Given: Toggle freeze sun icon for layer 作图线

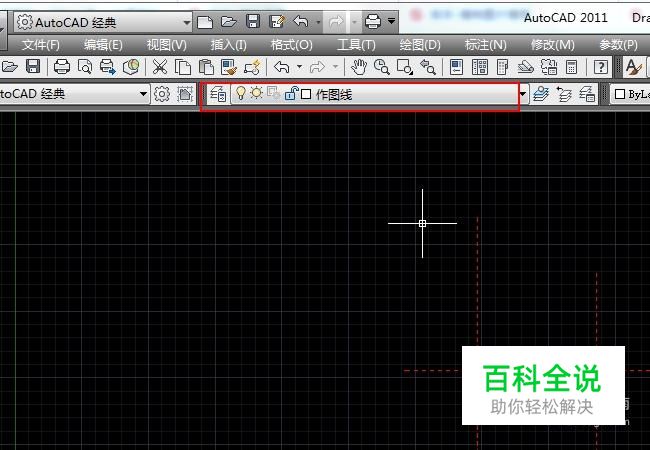Looking at the screenshot, I should pos(256,93).
